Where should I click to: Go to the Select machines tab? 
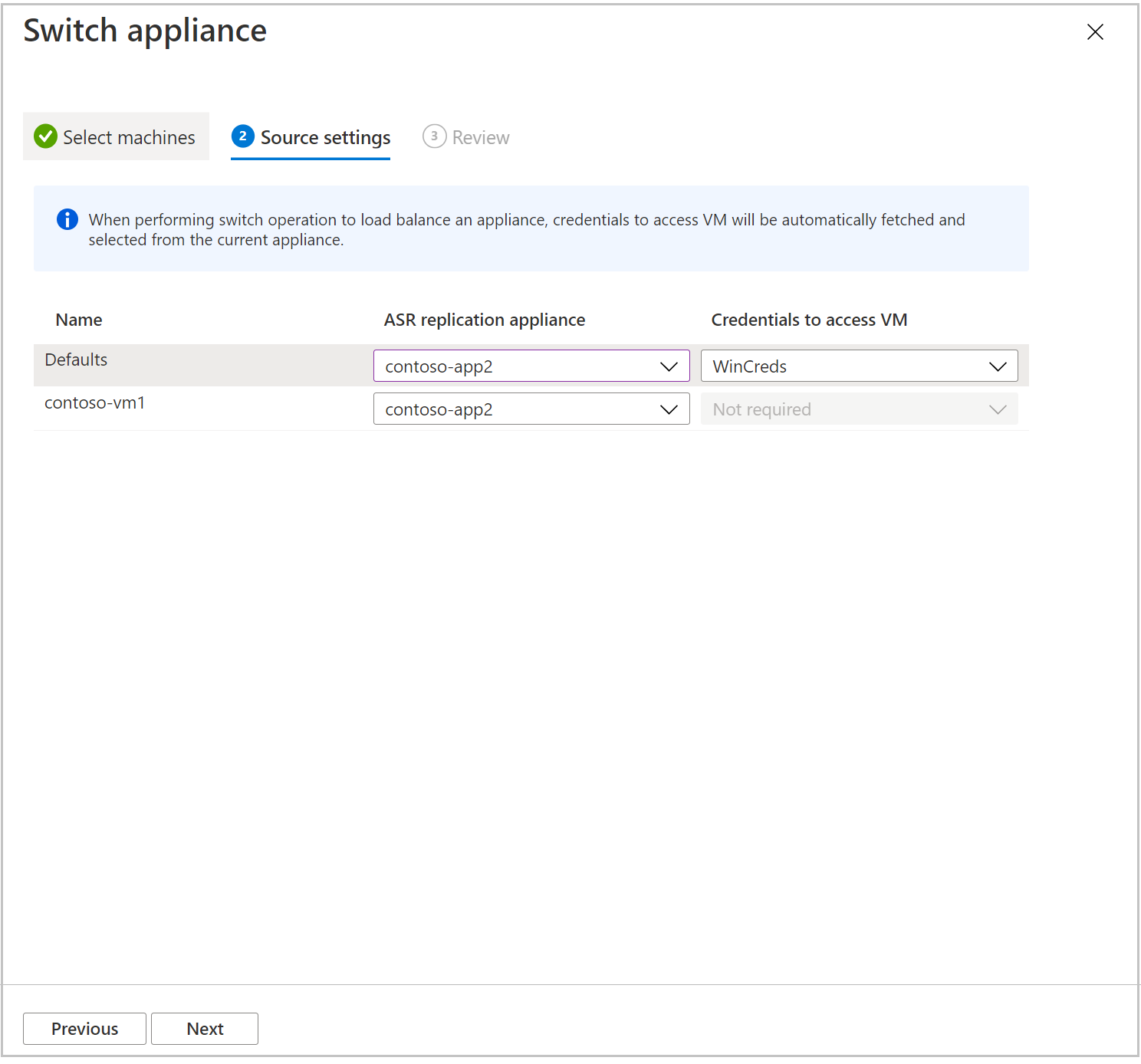coord(128,137)
